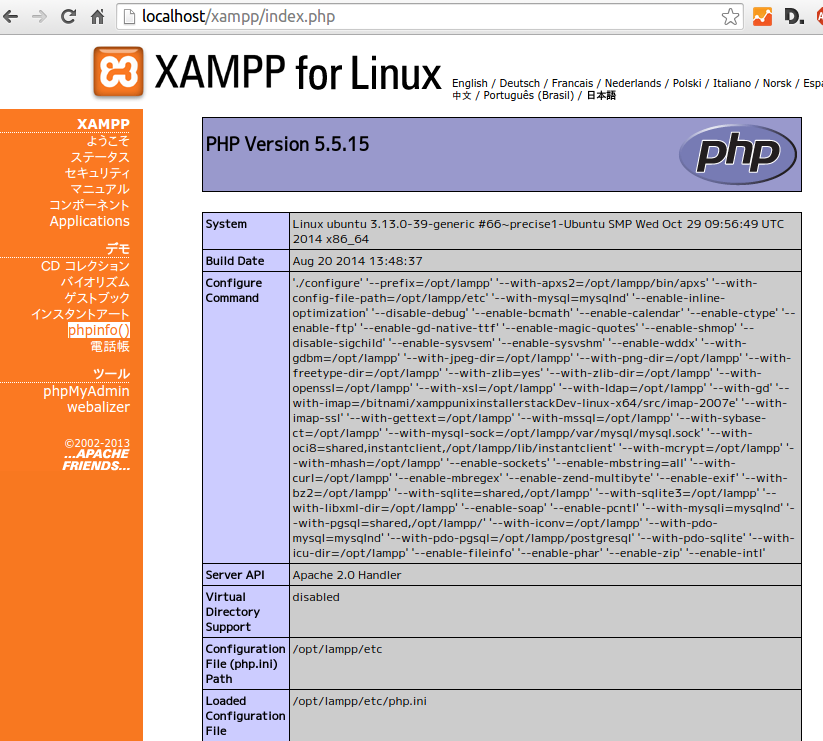Viewport: 823px width, 741px height.
Task: Open the インスタントアート demo
Action: pyautogui.click(x=80, y=314)
